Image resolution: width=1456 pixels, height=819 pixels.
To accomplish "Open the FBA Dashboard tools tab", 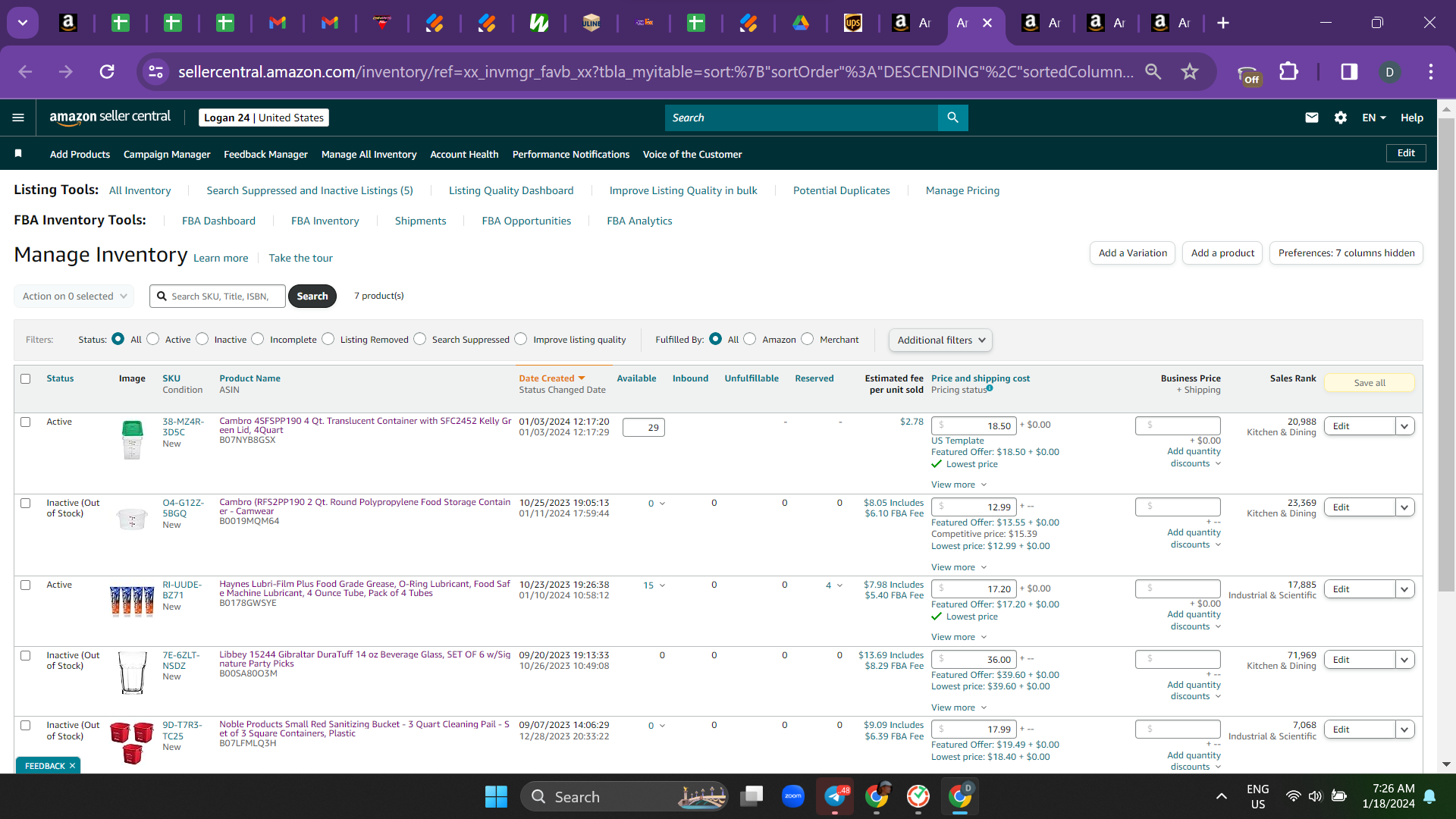I will click(218, 221).
